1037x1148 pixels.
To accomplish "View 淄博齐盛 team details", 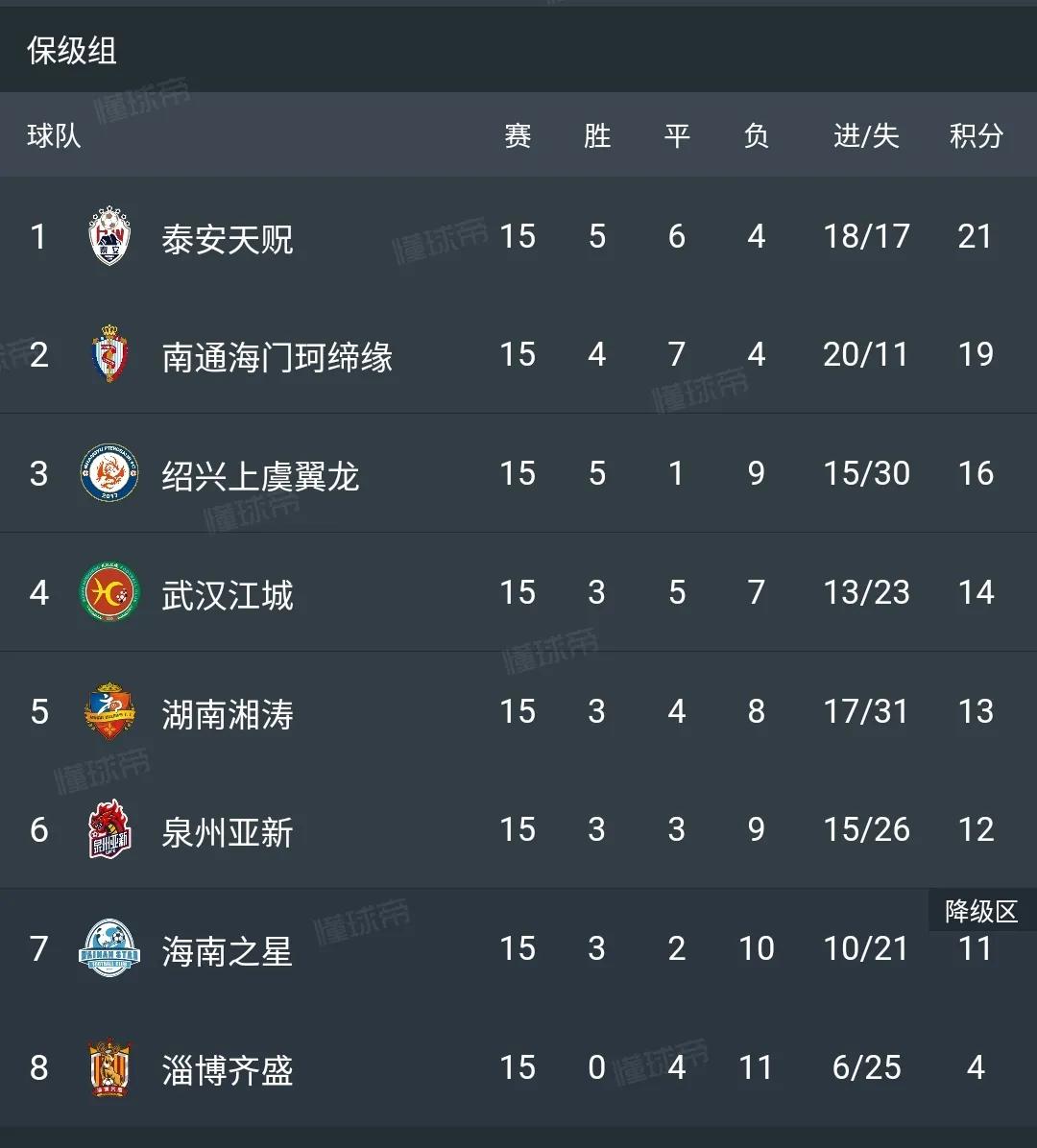I will point(227,1070).
